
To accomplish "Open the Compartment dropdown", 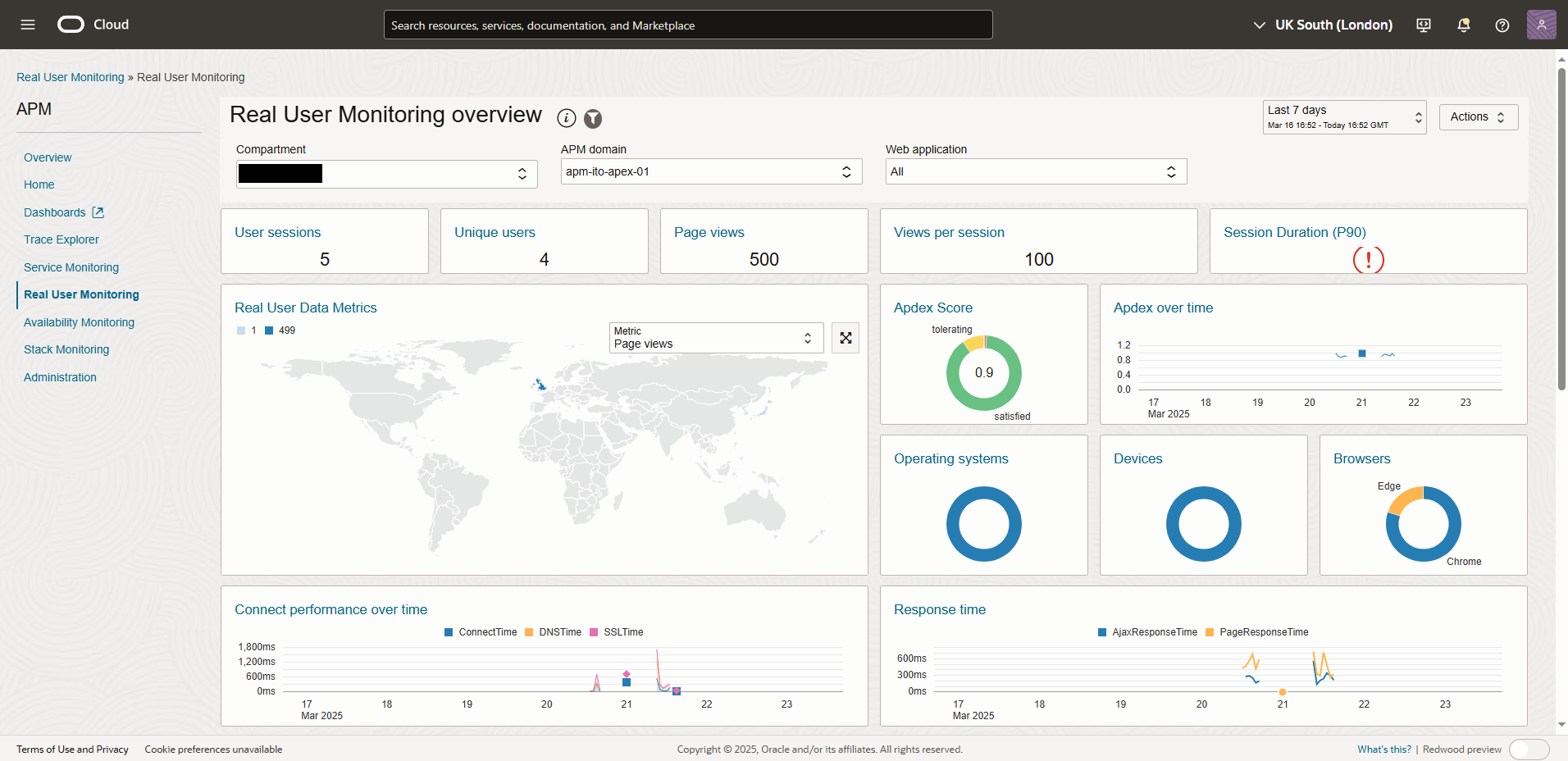I will tap(386, 174).
